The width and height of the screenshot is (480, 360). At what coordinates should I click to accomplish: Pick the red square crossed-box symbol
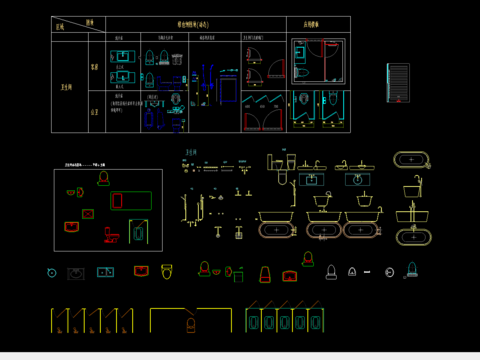pos(88,214)
